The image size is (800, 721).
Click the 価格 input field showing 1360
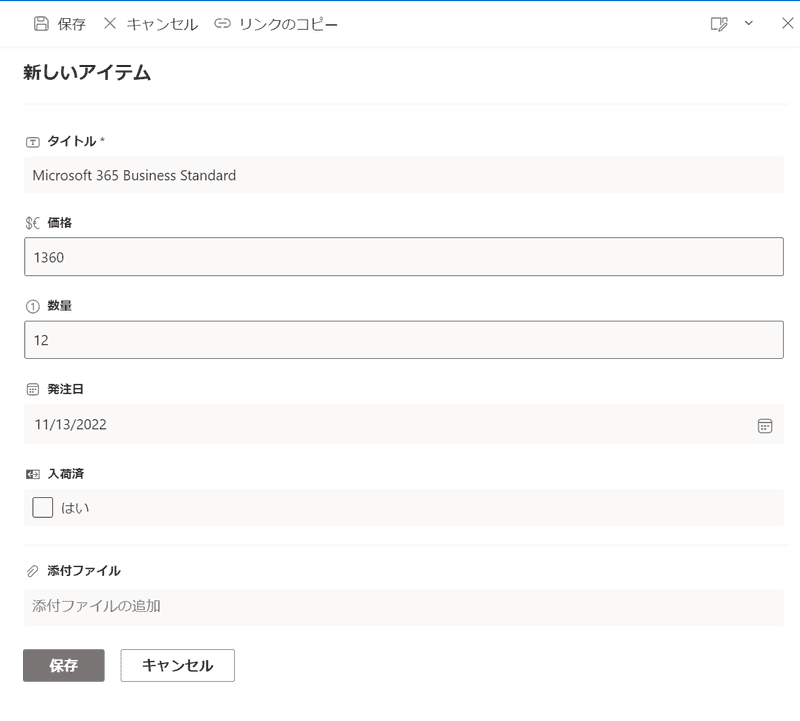pos(403,257)
